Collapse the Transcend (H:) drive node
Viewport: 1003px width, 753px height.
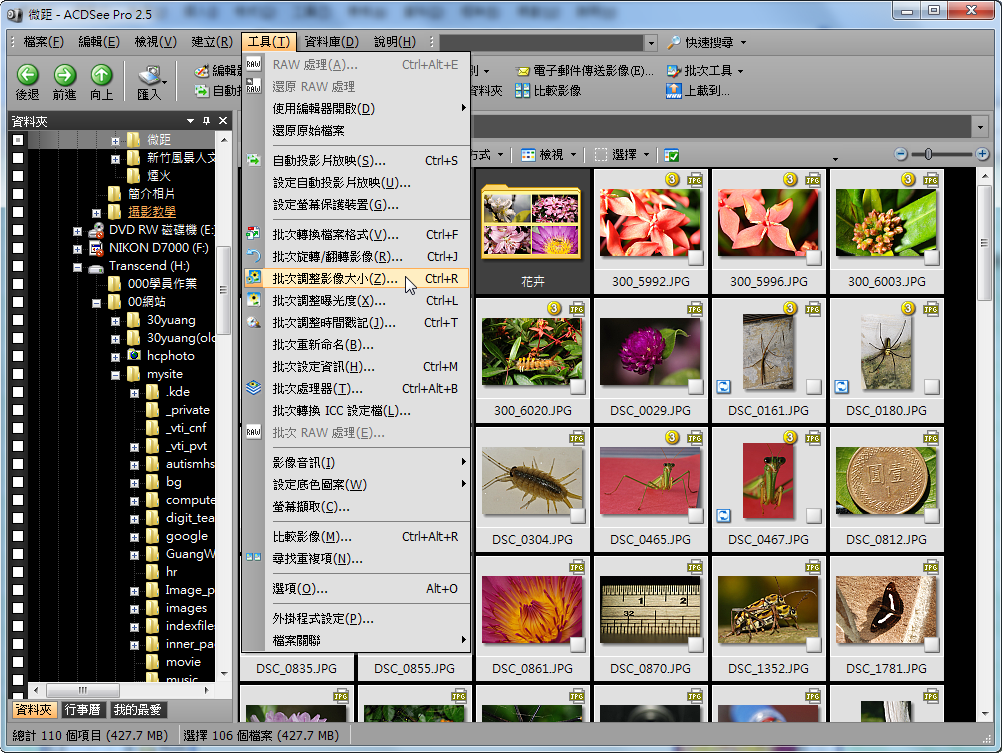[x=78, y=267]
